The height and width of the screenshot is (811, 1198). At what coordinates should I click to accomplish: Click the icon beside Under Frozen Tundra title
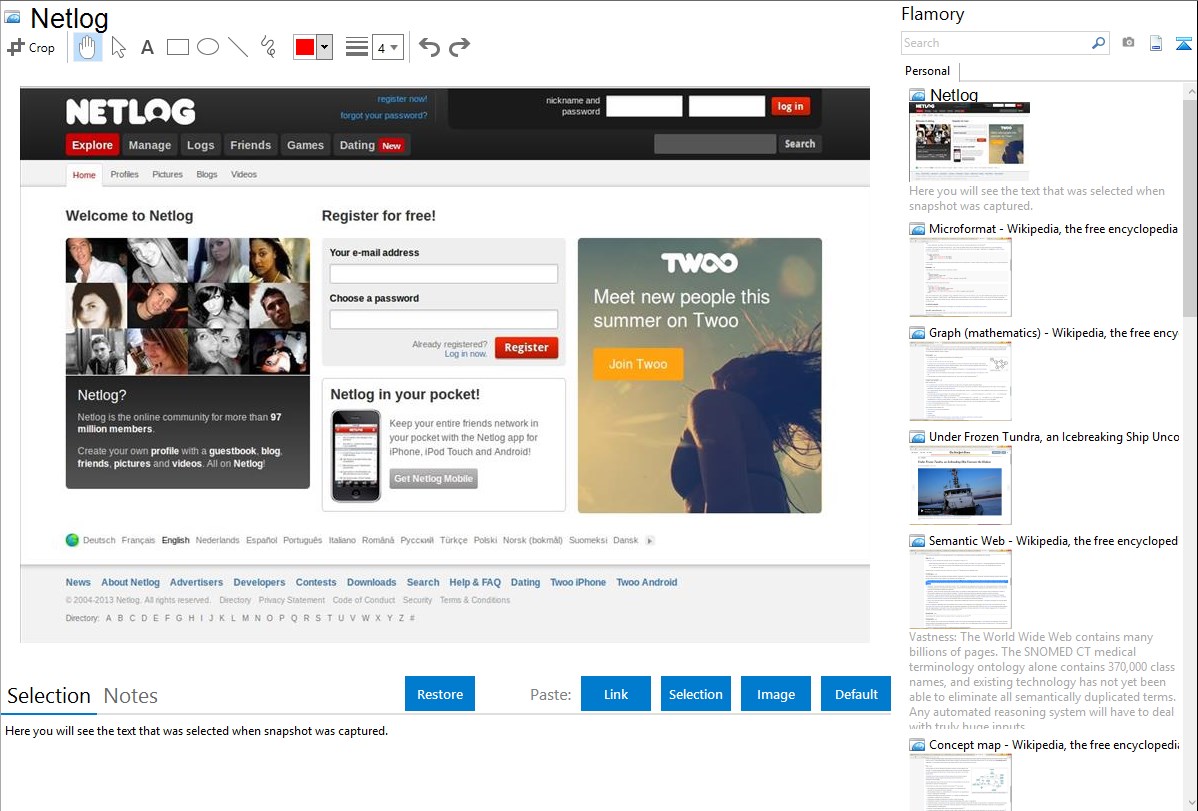[917, 436]
